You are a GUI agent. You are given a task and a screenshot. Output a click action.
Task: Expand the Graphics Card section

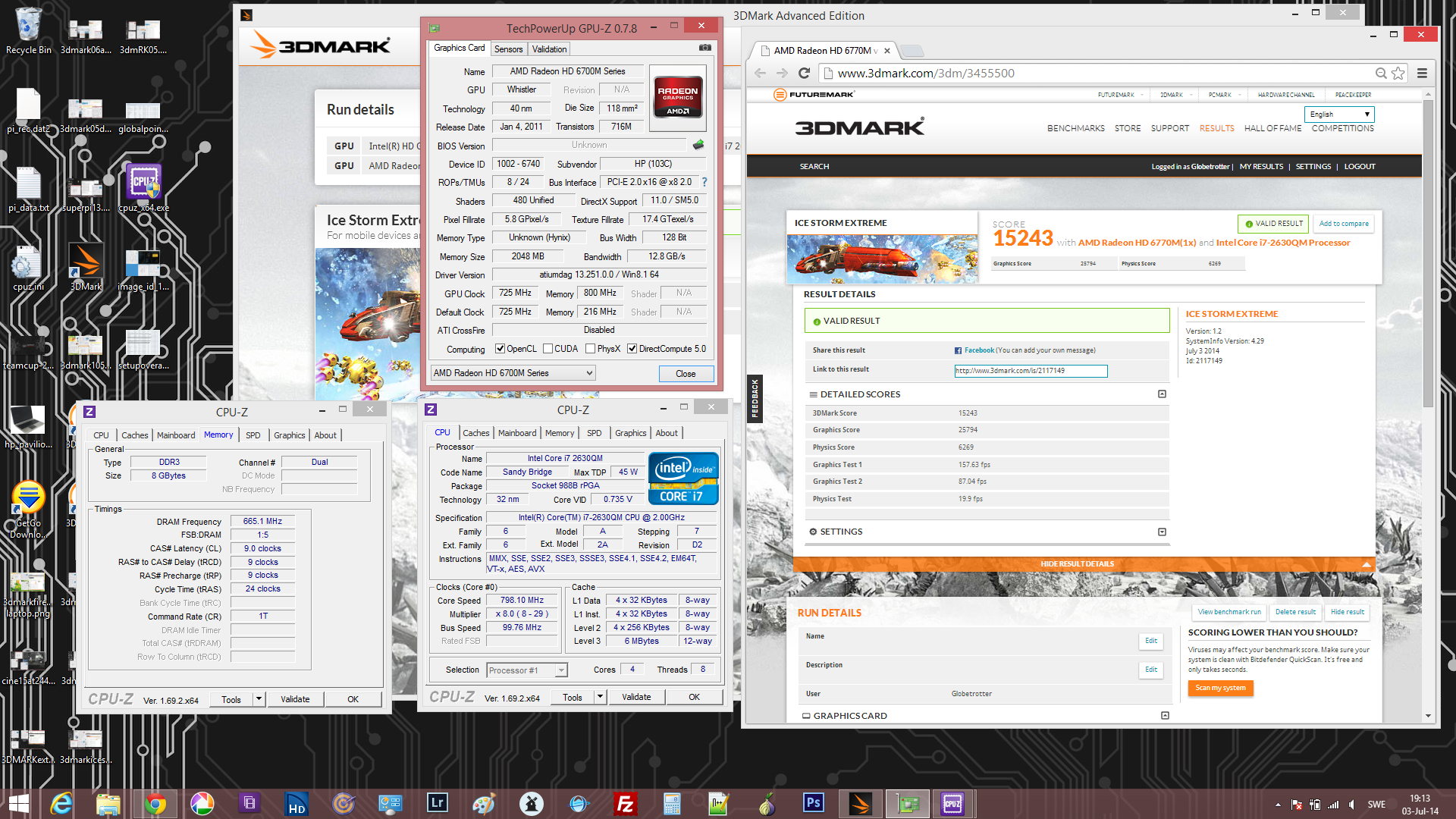tap(1165, 716)
